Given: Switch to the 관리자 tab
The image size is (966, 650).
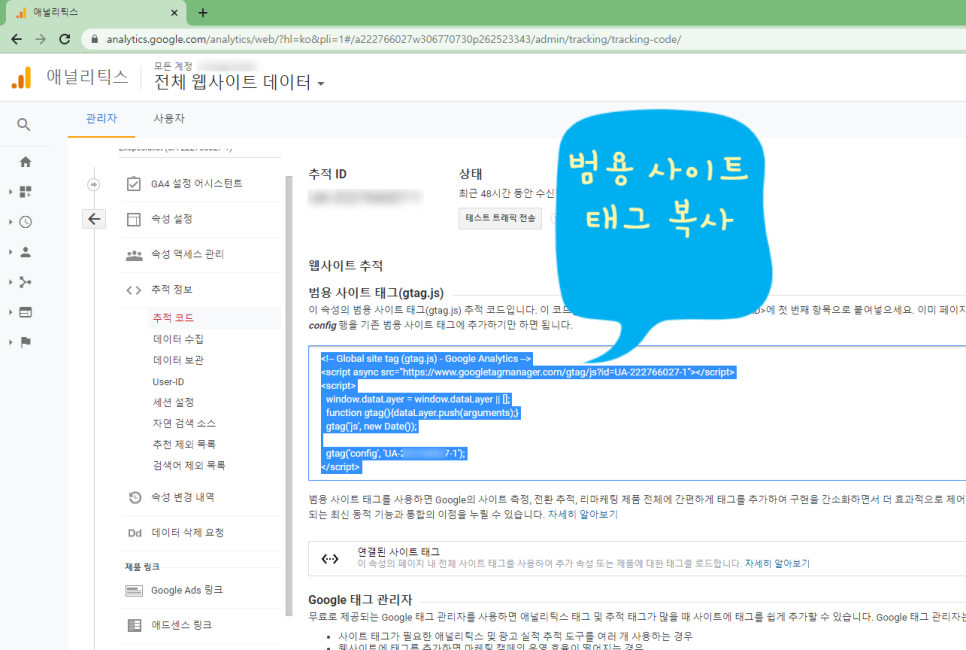Looking at the screenshot, I should point(102,118).
